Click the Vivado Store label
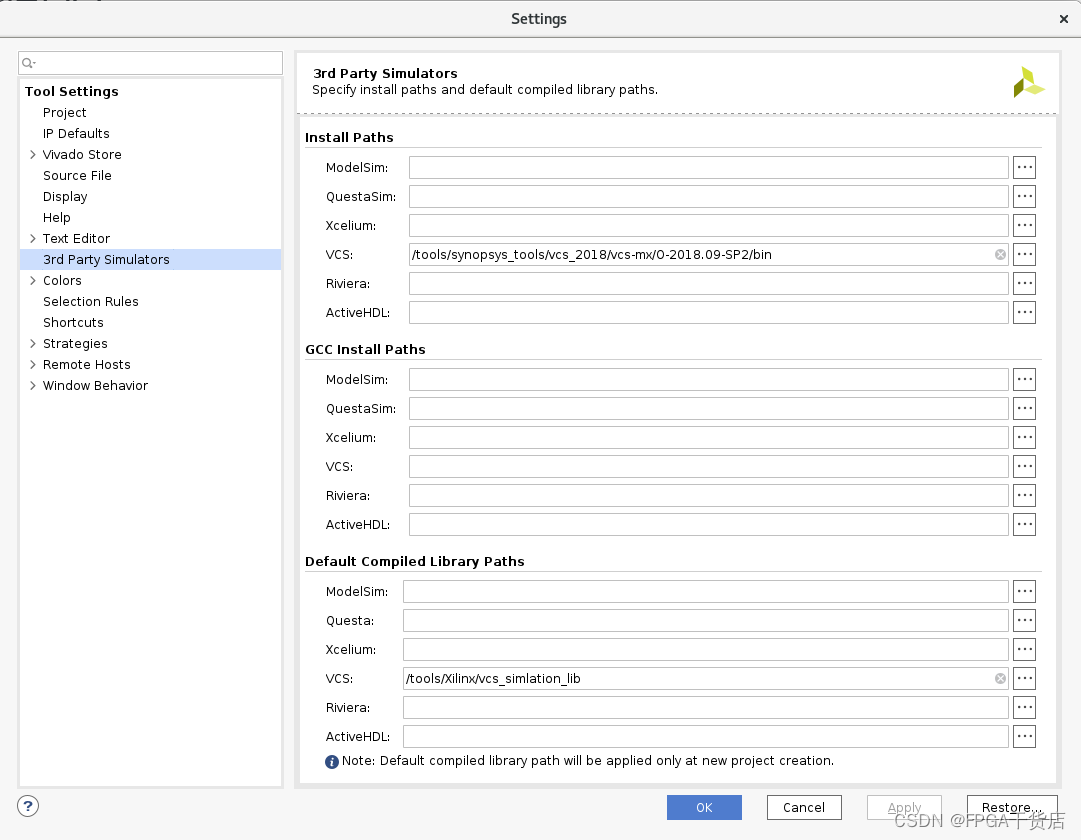Screen dimensions: 1081x840 coord(82,154)
